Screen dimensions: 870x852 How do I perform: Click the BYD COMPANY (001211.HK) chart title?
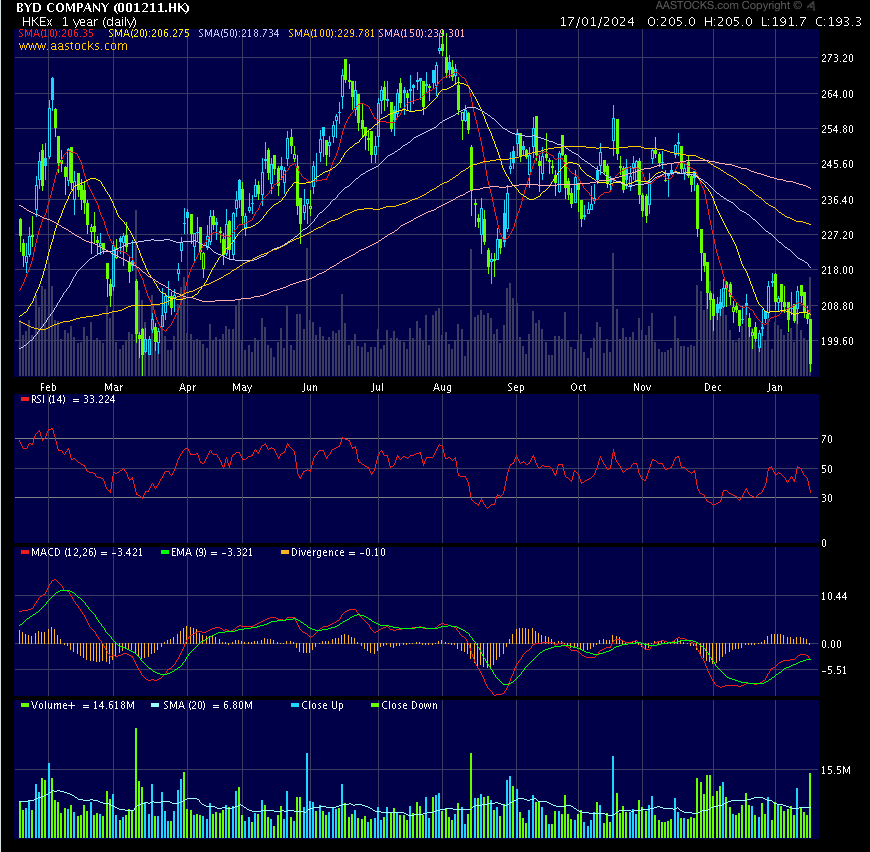[x=103, y=8]
